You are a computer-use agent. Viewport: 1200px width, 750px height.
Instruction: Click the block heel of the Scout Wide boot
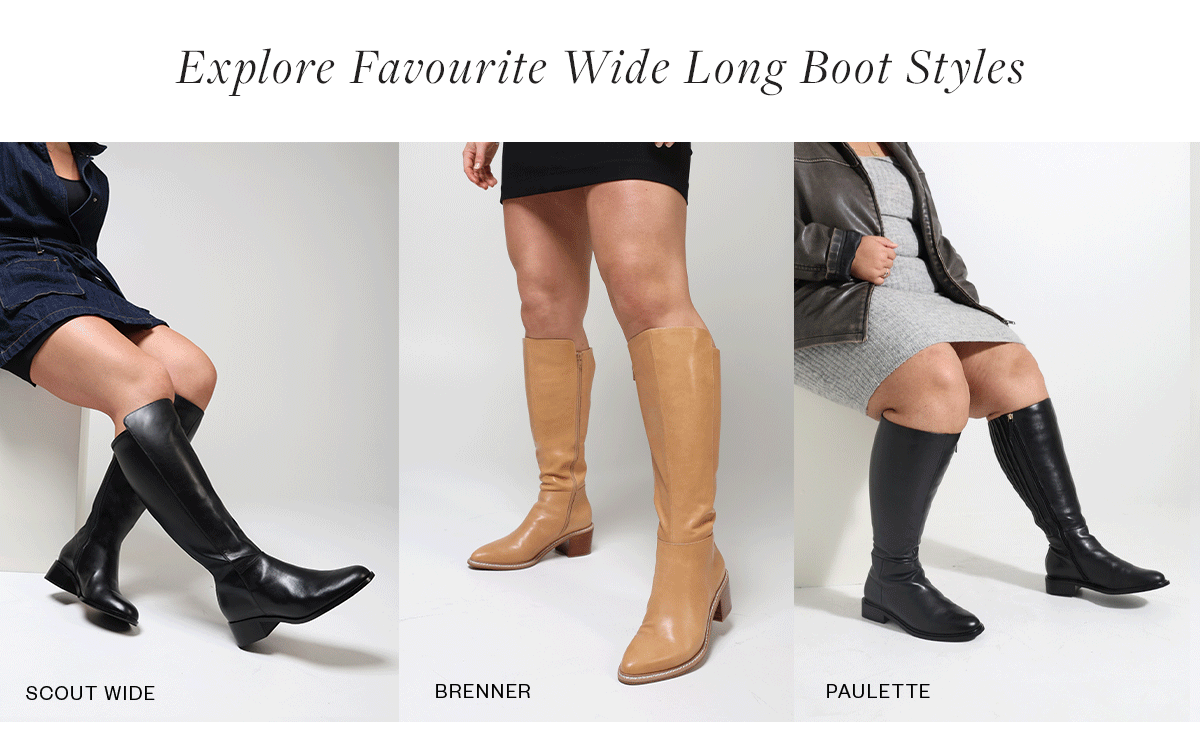[250, 630]
